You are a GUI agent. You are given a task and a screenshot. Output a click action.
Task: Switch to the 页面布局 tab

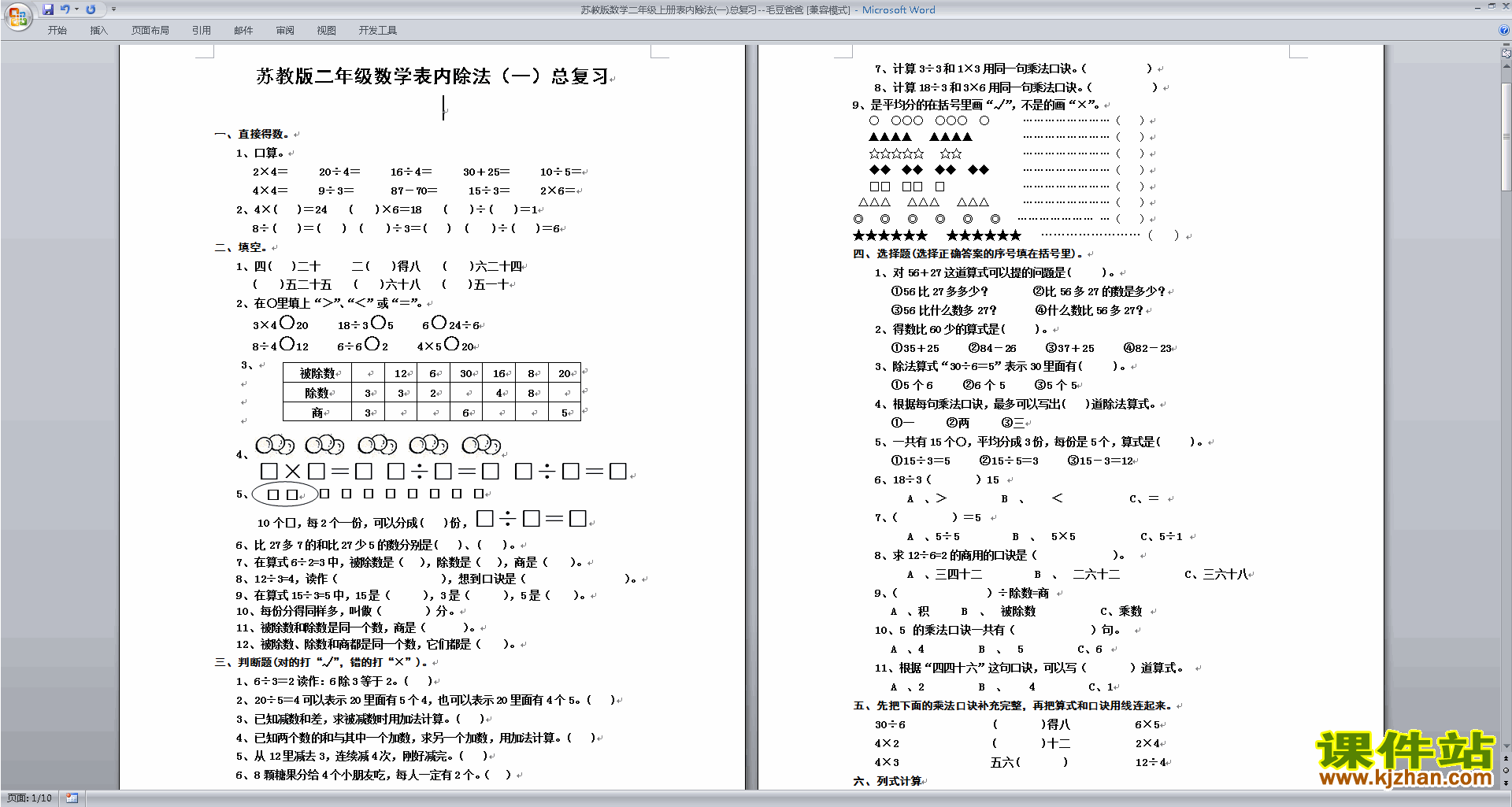coord(150,31)
